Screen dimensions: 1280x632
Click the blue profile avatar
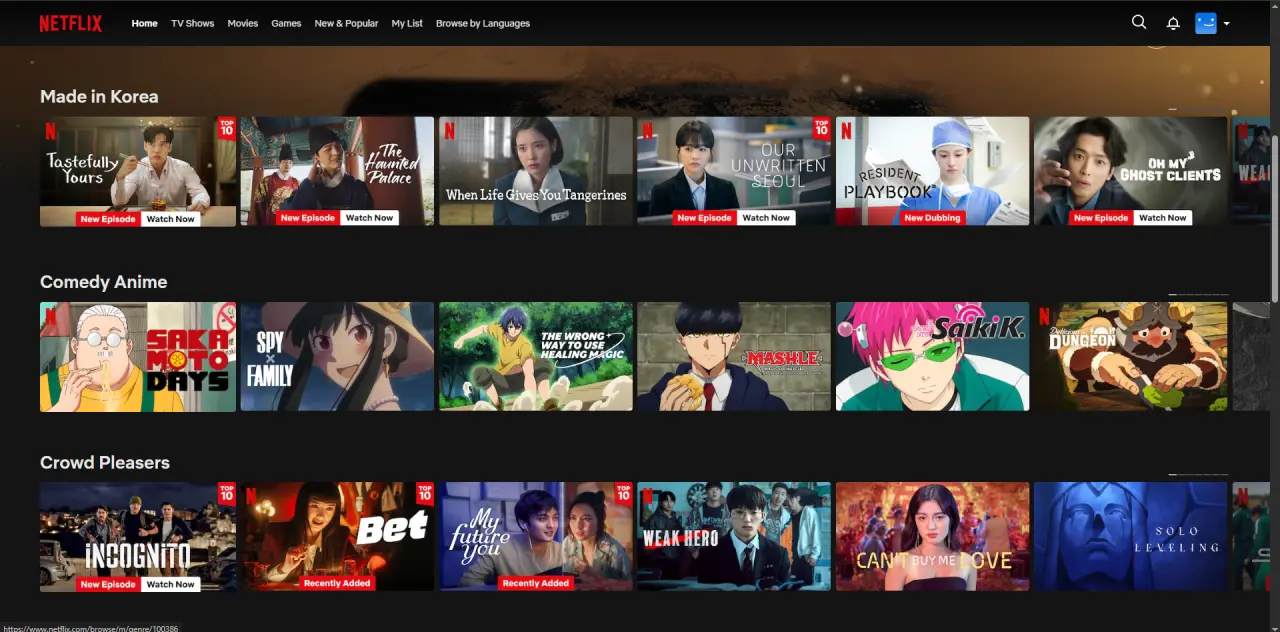(1206, 23)
